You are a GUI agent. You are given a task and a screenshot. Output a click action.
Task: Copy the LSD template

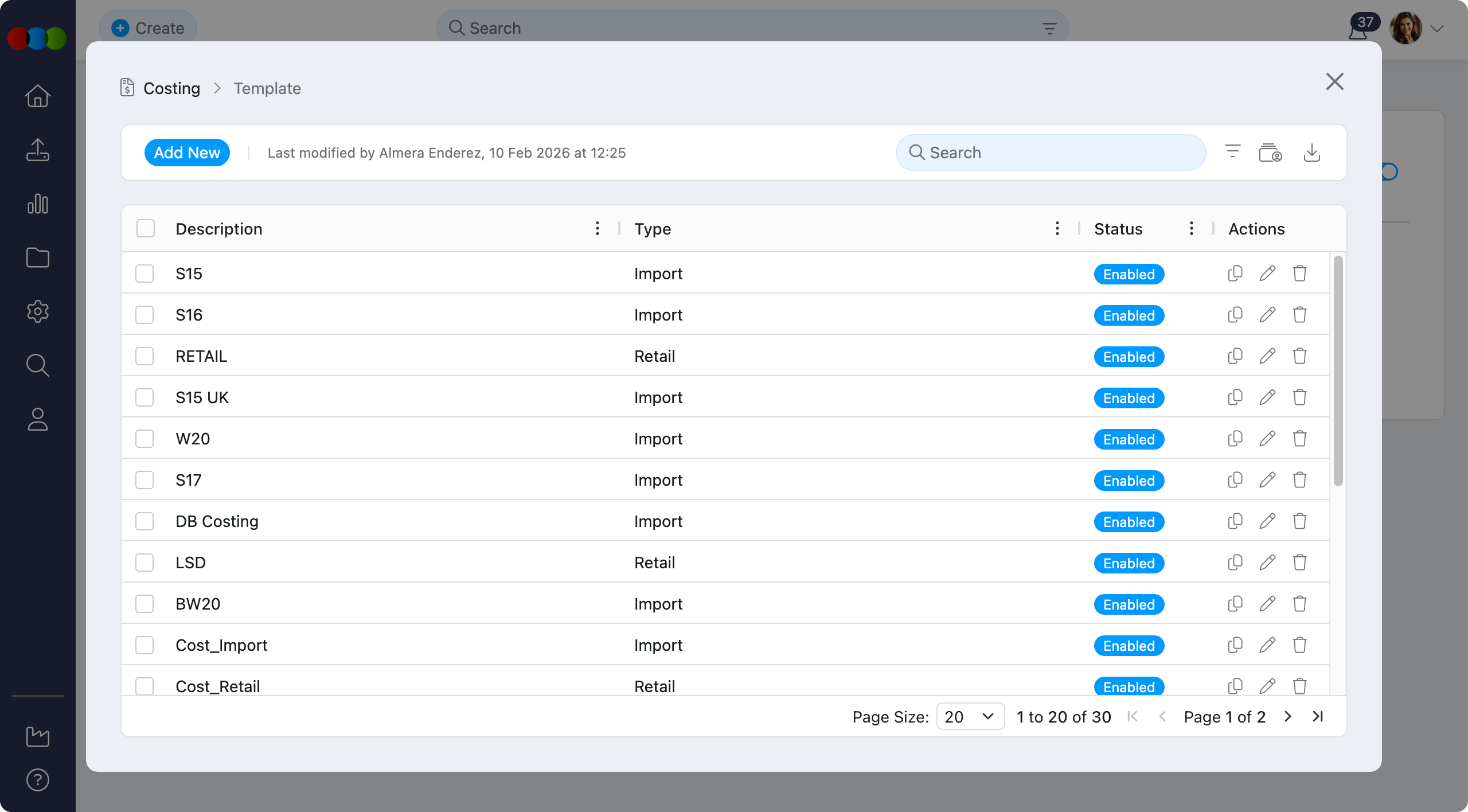(1235, 563)
